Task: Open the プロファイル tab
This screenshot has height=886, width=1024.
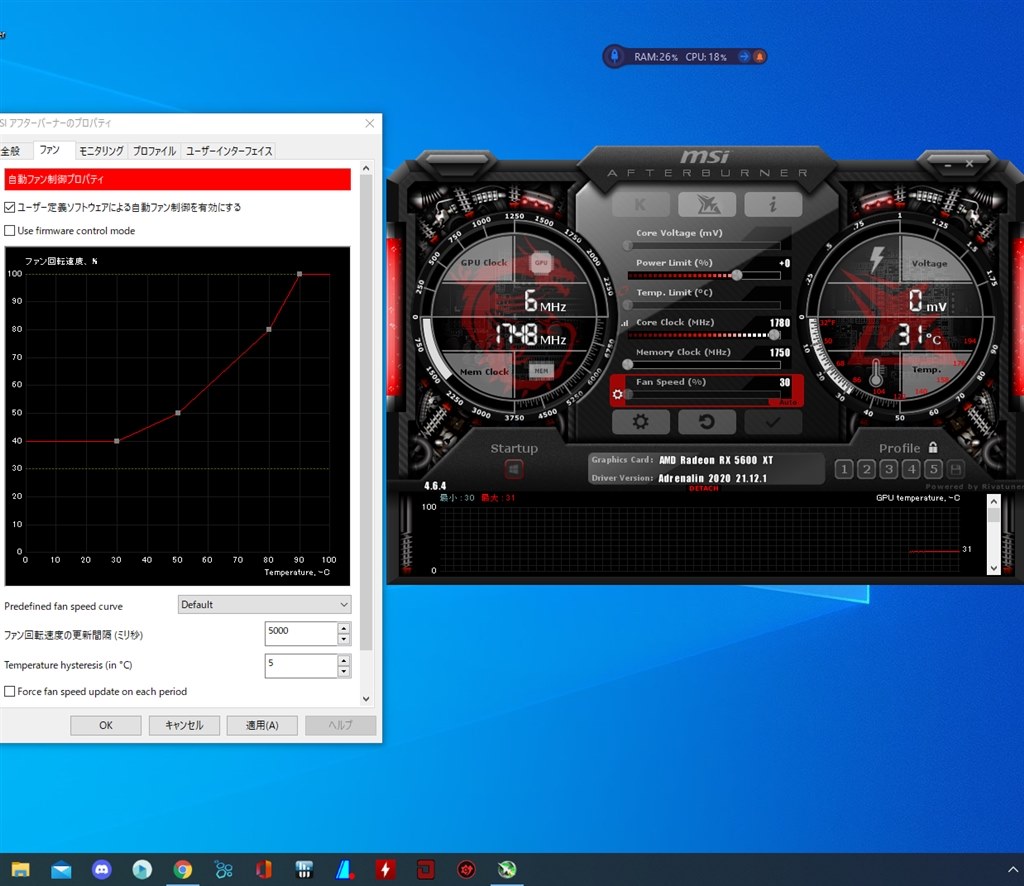Action: [154, 151]
